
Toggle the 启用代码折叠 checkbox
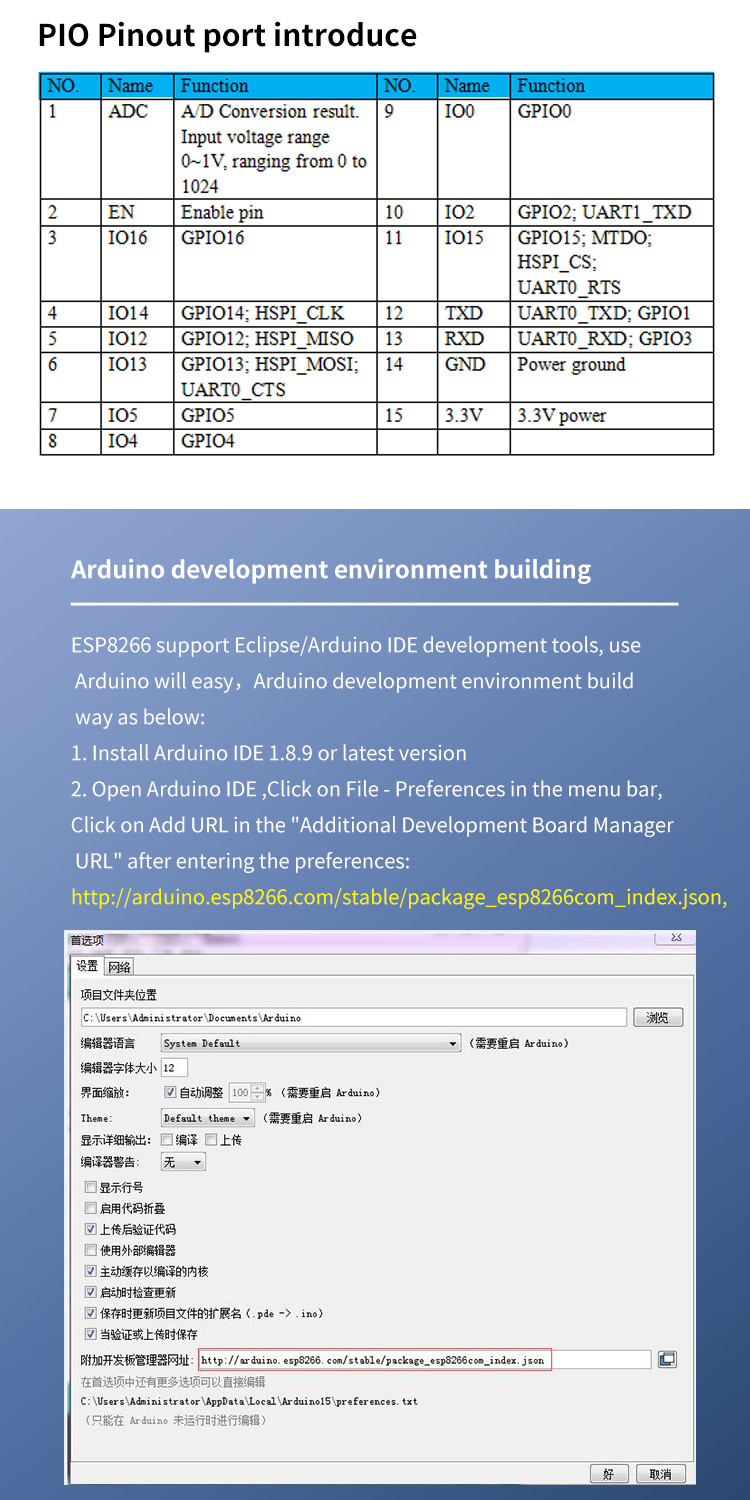(91, 1208)
